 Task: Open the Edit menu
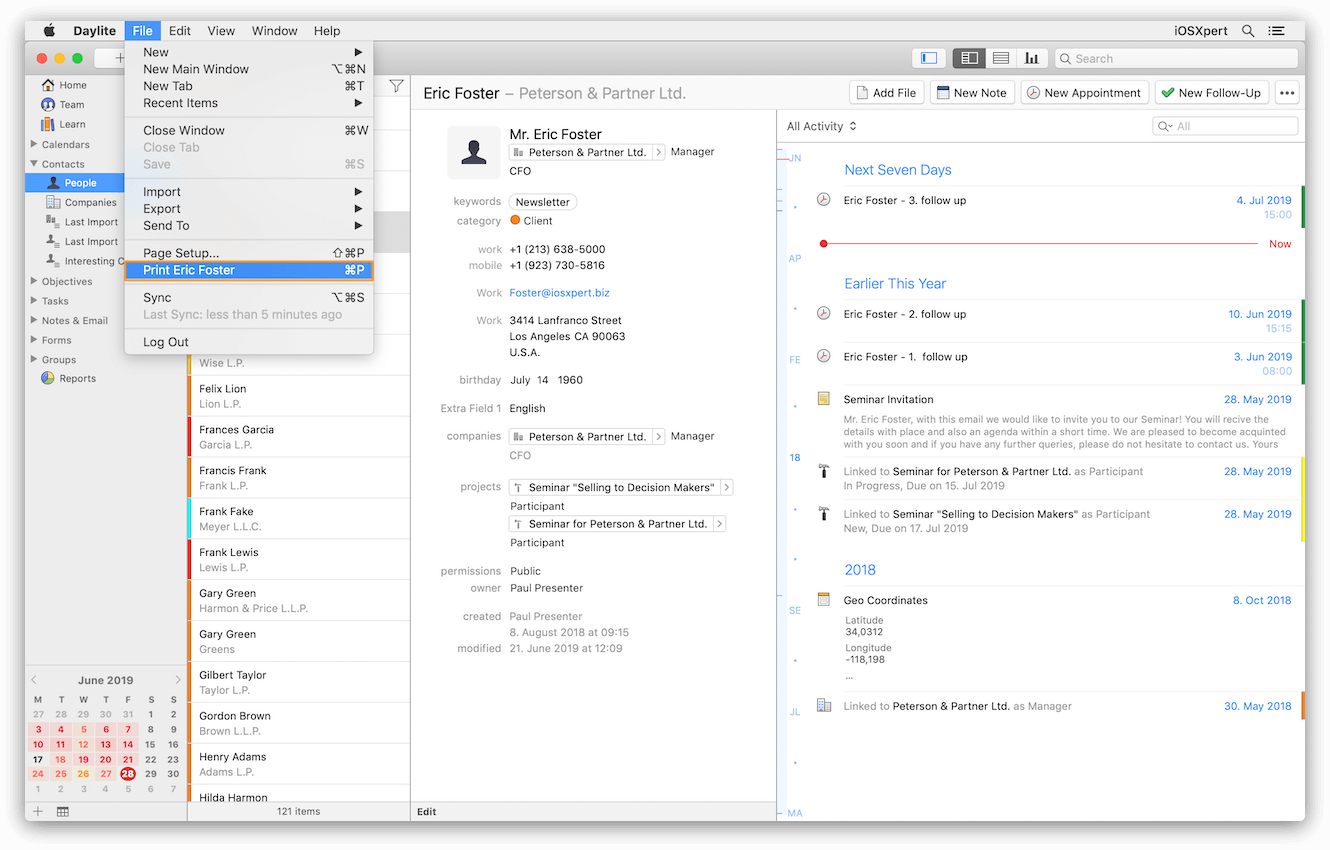click(x=180, y=31)
